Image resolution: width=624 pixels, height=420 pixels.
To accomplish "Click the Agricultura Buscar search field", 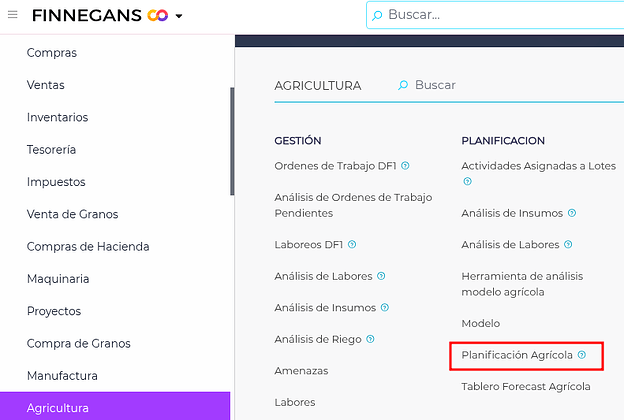I will [500, 86].
